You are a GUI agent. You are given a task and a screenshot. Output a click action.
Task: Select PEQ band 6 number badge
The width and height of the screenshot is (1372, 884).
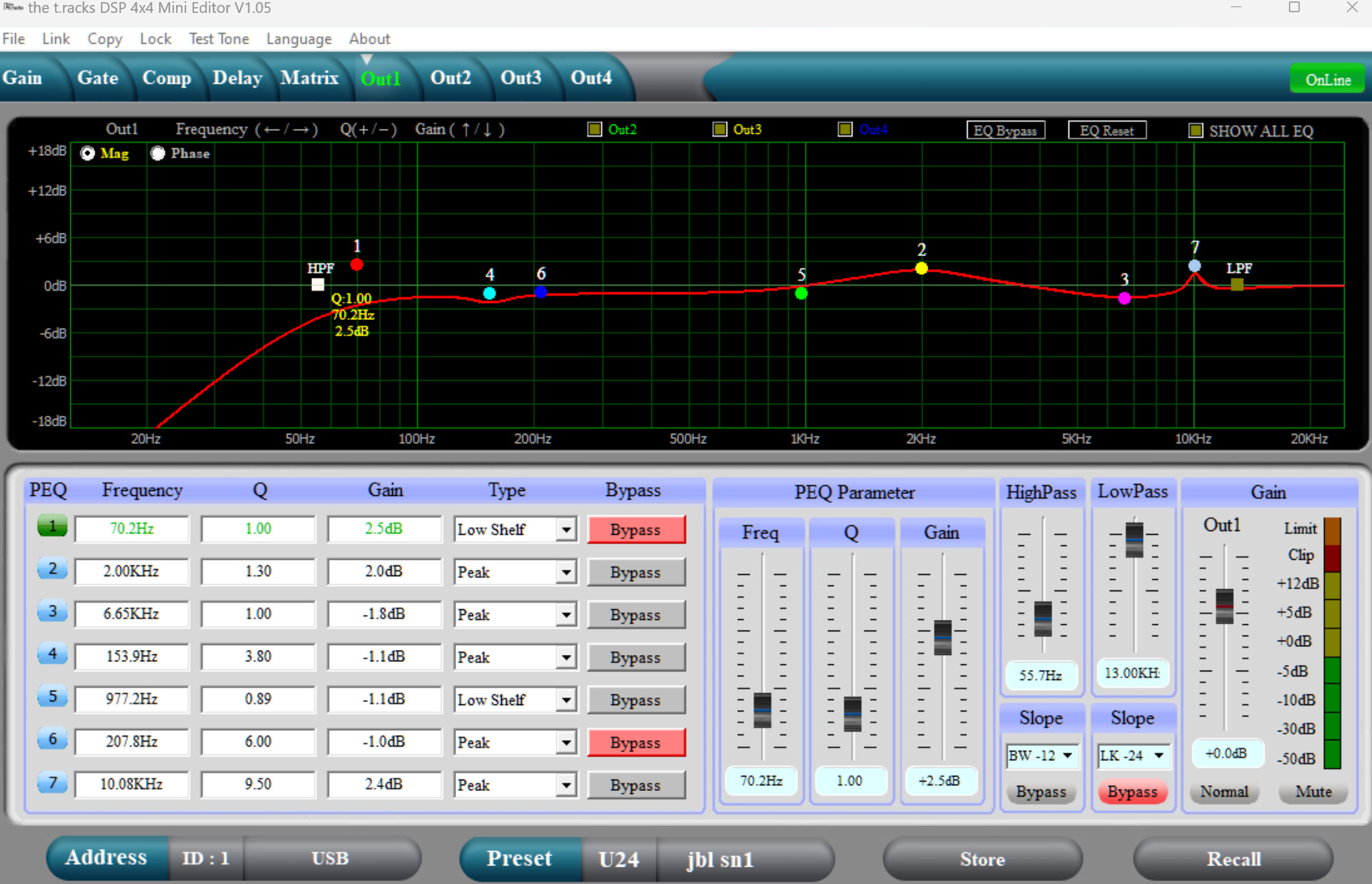click(52, 739)
